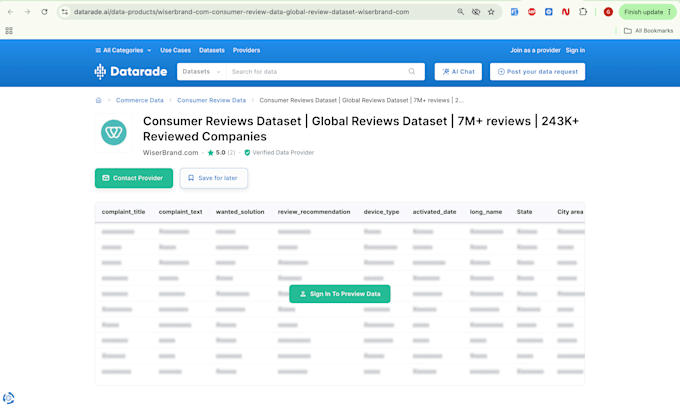Bookmark this page with the star icon
The height and width of the screenshot is (407, 680).
(491, 12)
